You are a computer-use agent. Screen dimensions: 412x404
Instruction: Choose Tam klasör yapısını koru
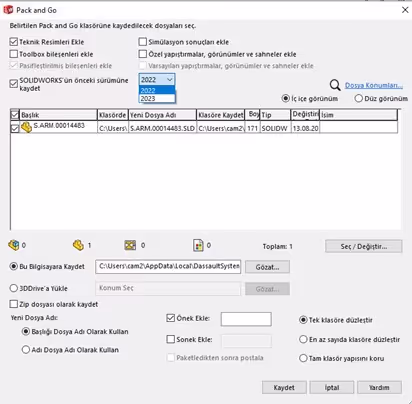coord(303,359)
